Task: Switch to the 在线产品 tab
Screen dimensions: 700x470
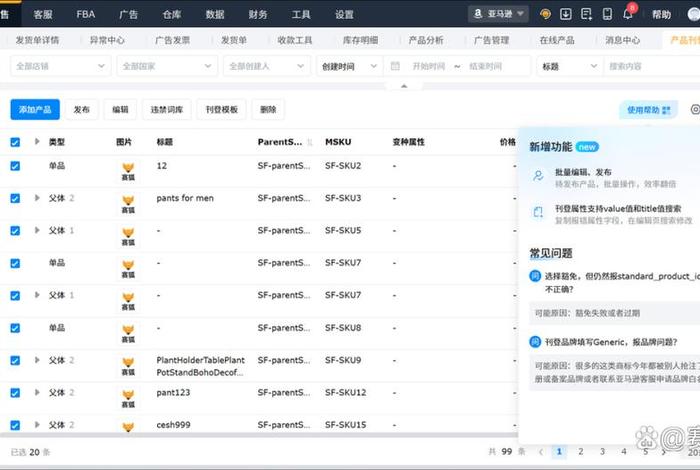Action: pyautogui.click(x=557, y=40)
